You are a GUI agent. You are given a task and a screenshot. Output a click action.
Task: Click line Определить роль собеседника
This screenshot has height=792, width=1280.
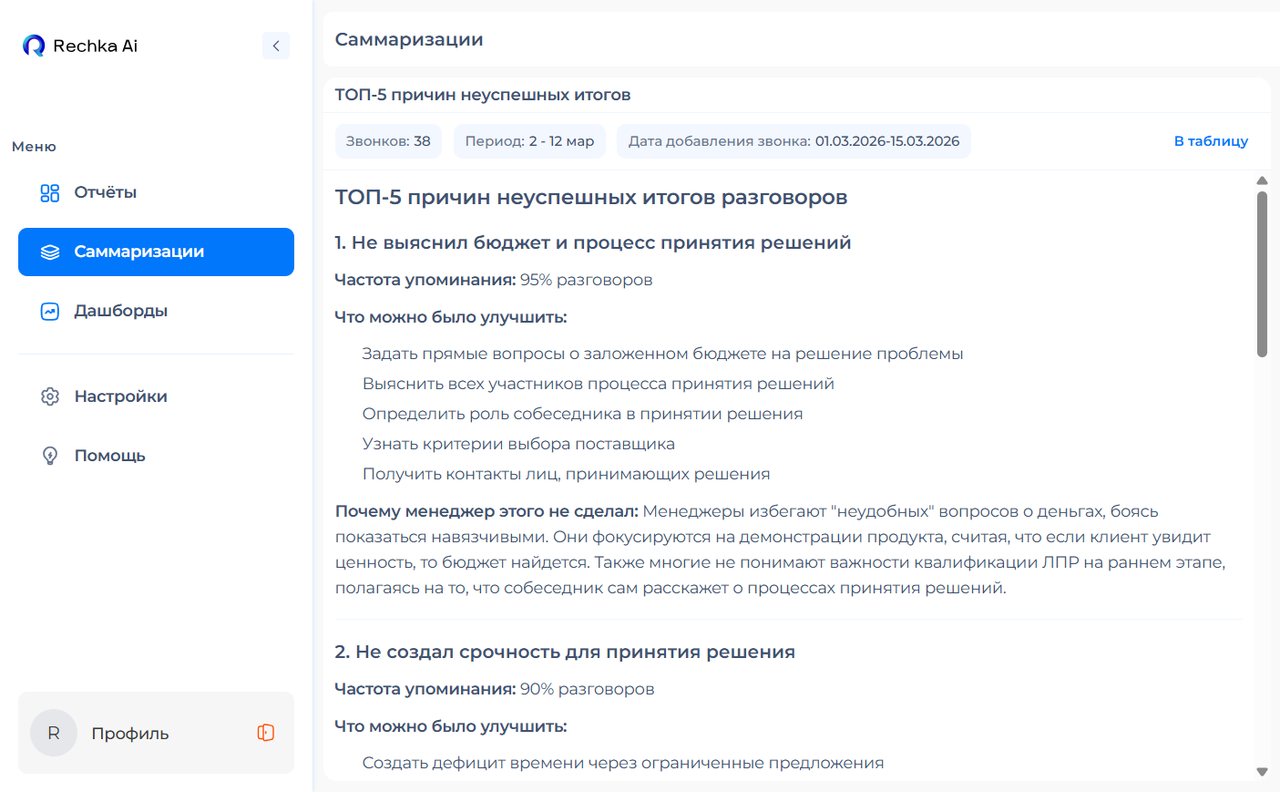pos(582,414)
